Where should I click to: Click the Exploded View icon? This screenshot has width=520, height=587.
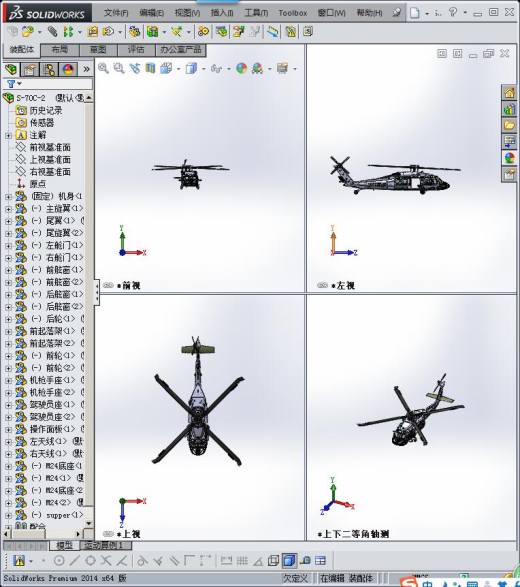click(x=238, y=32)
